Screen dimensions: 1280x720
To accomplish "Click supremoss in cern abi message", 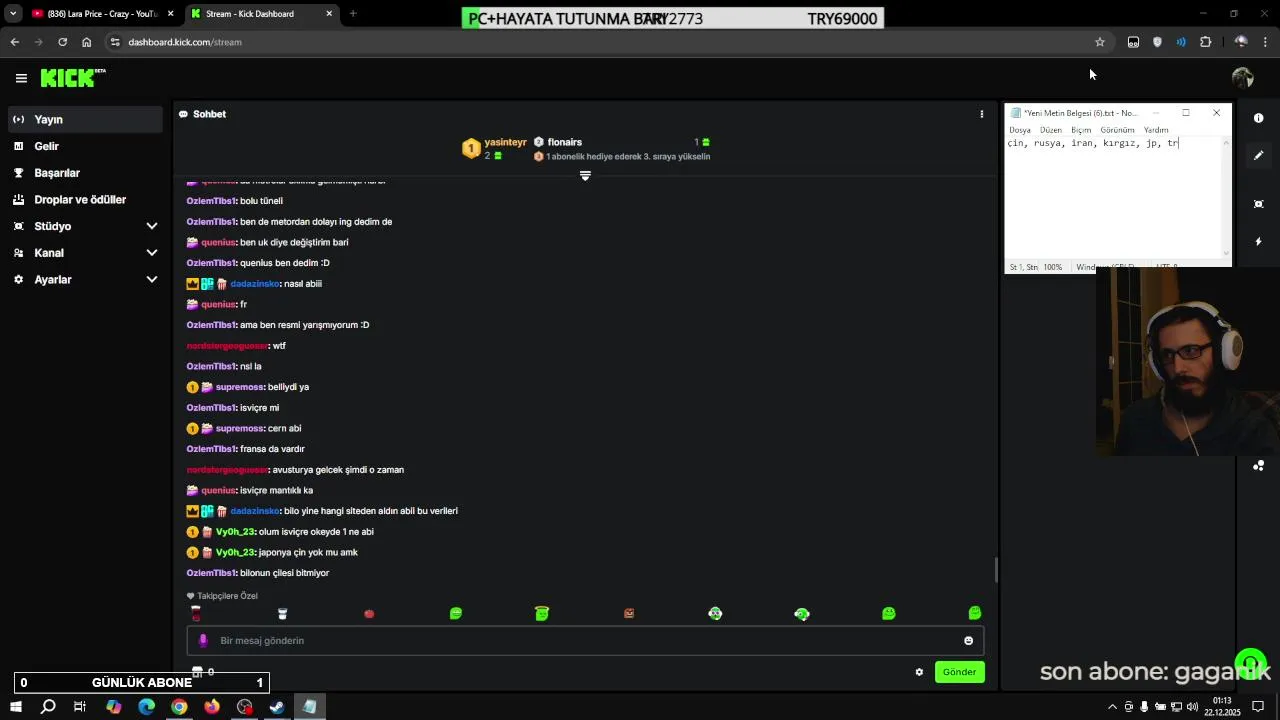I will 240,429.
